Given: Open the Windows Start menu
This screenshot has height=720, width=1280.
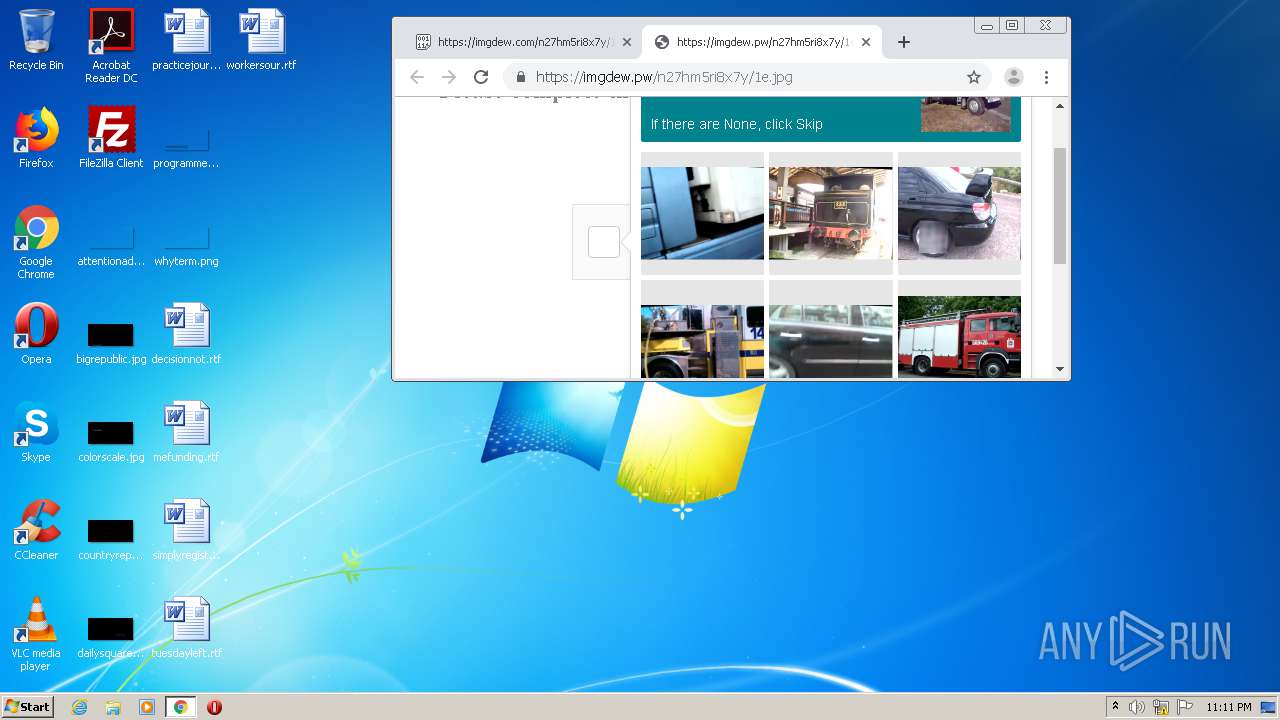Looking at the screenshot, I should pyautogui.click(x=28, y=706).
